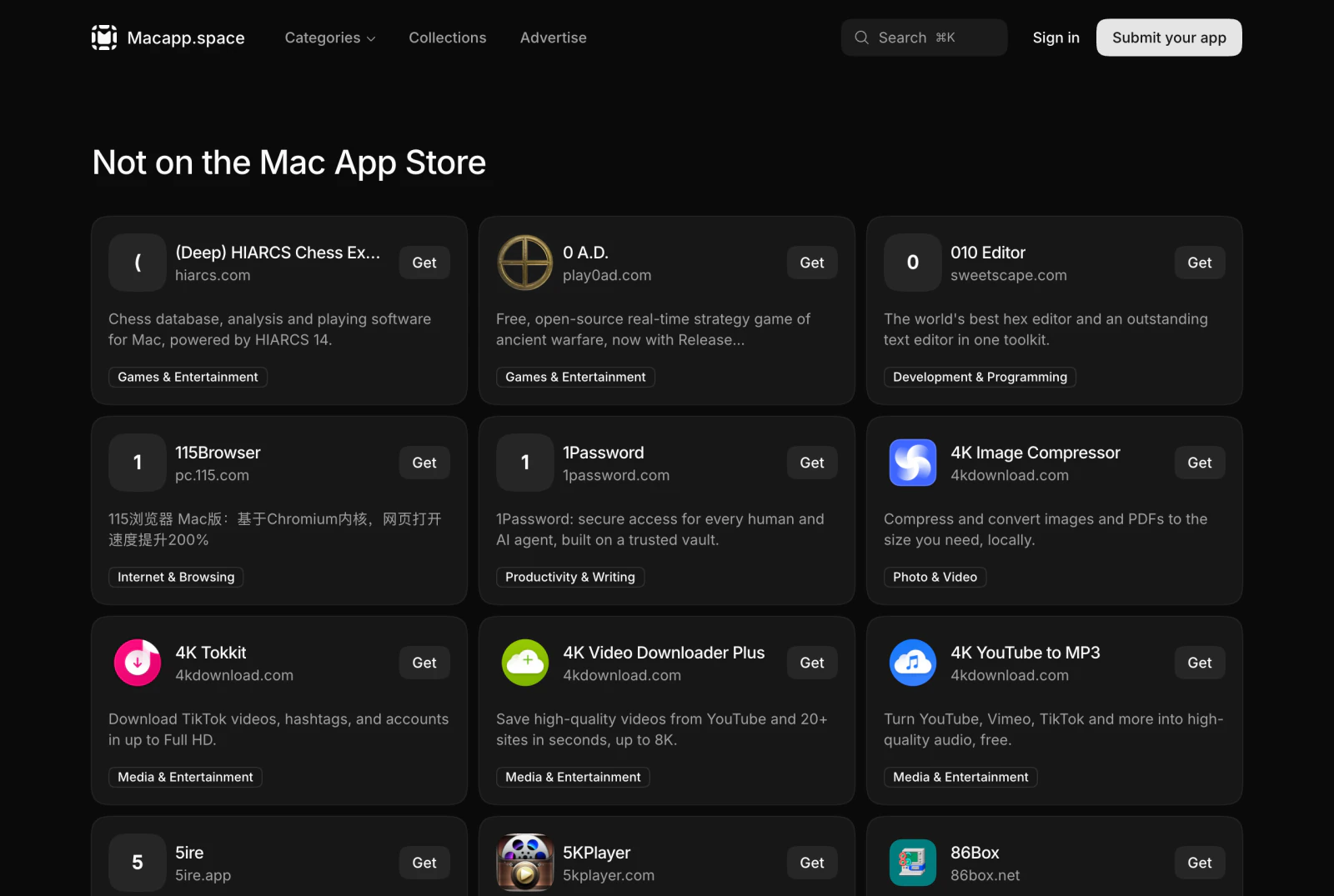Open the 4K YouTube to MP3 icon
Viewport: 1334px width, 896px height.
pos(913,663)
